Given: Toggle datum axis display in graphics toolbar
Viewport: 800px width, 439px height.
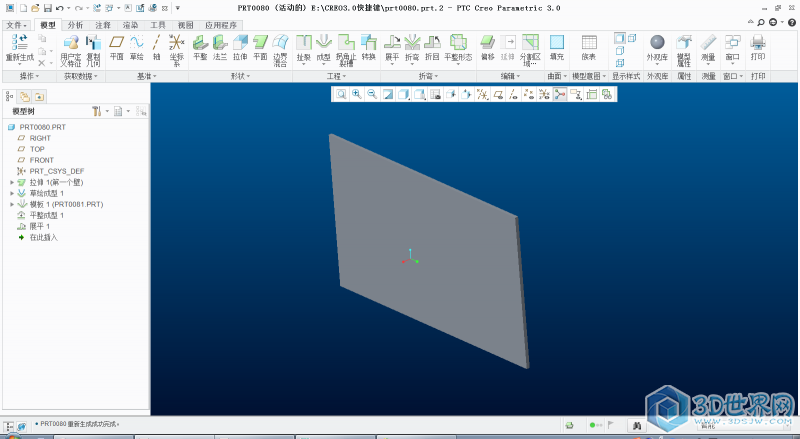Looking at the screenshot, I should [513, 94].
